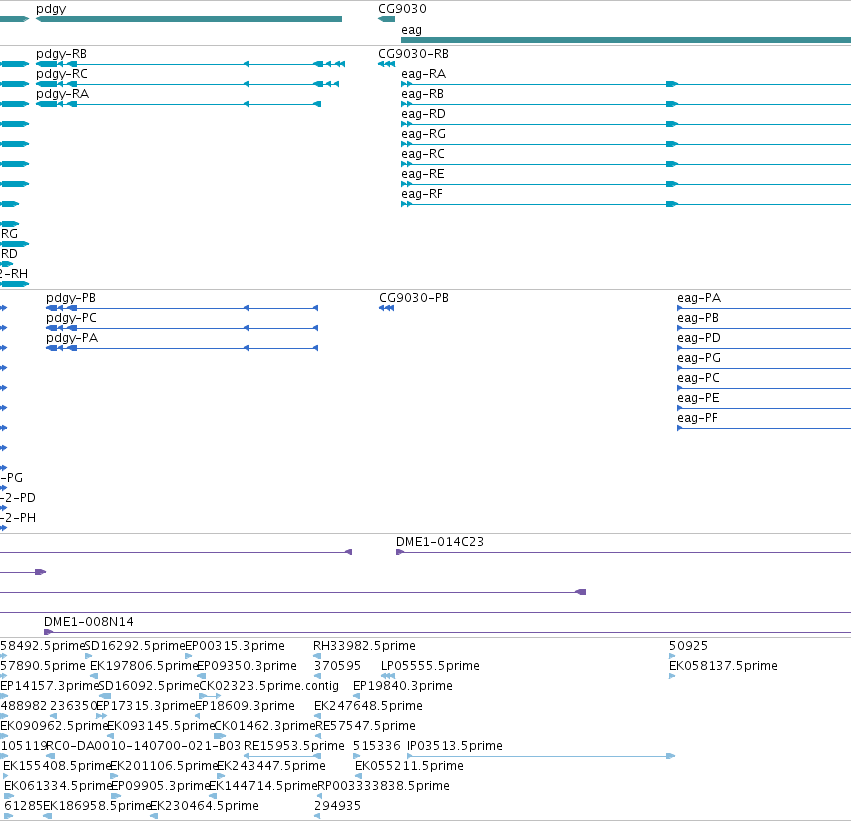The width and height of the screenshot is (851, 821).
Task: Select EST EK247648.5prime
Action: 369,706
